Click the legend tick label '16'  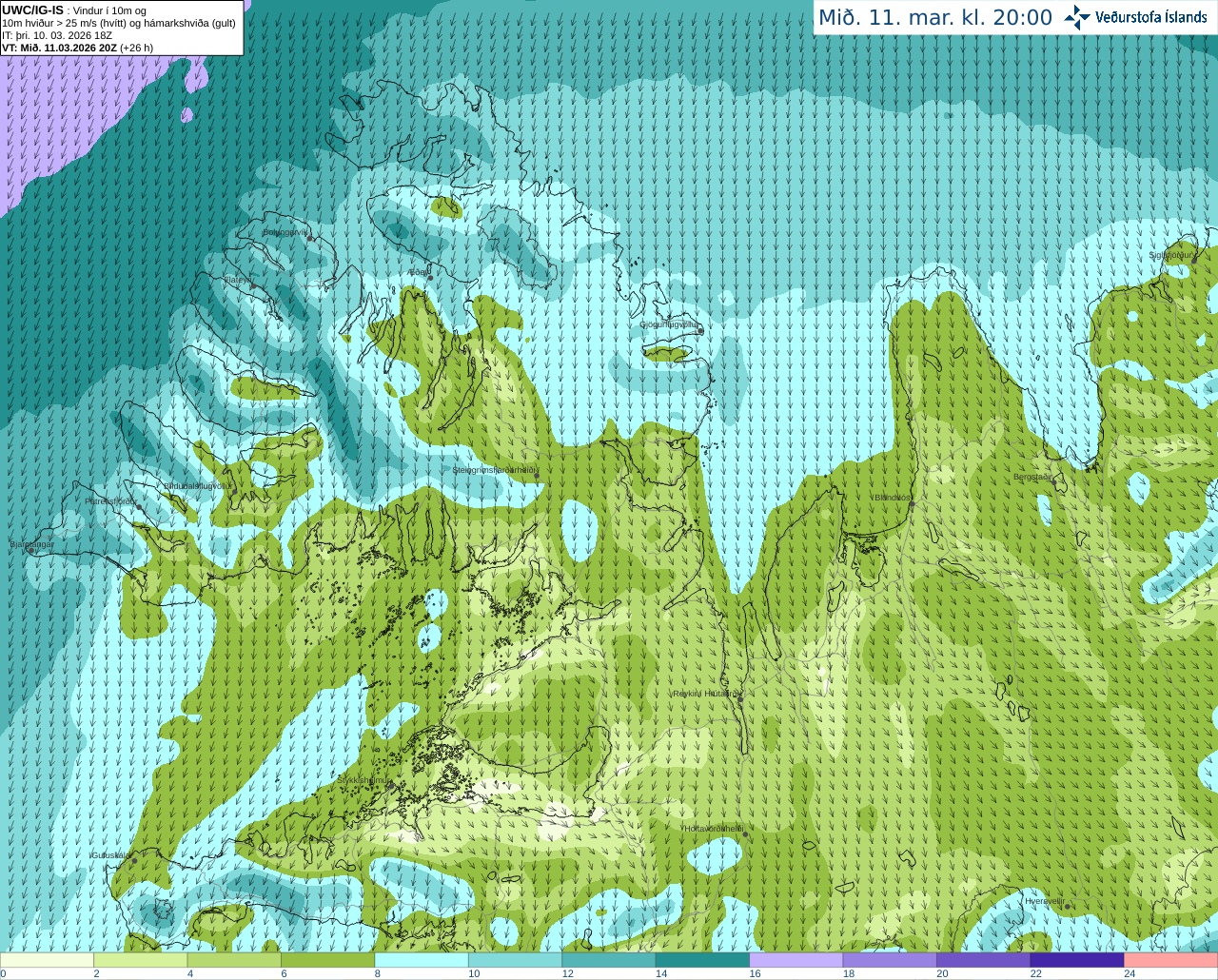[x=755, y=973]
